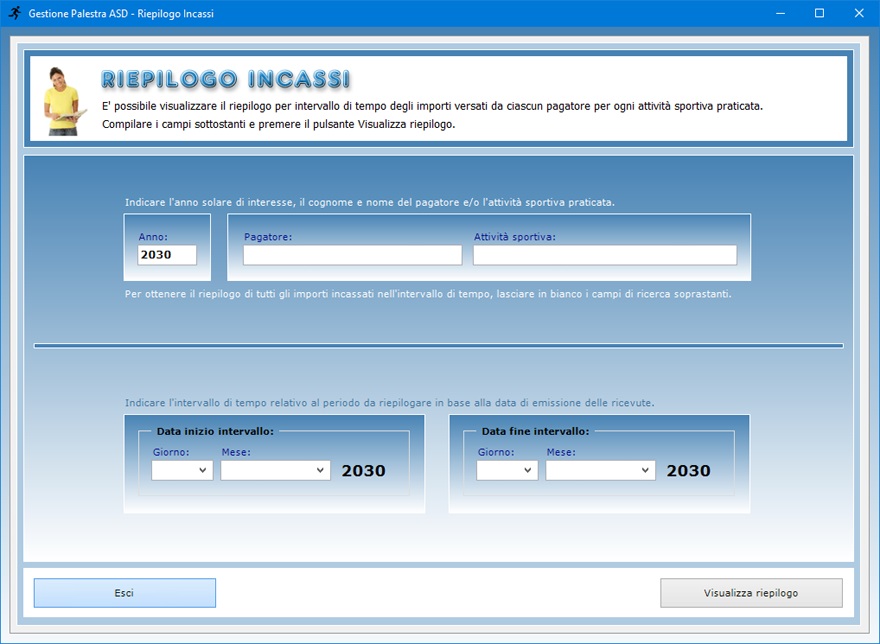Click the Attività sportiva text field
The image size is (880, 644).
(604, 255)
